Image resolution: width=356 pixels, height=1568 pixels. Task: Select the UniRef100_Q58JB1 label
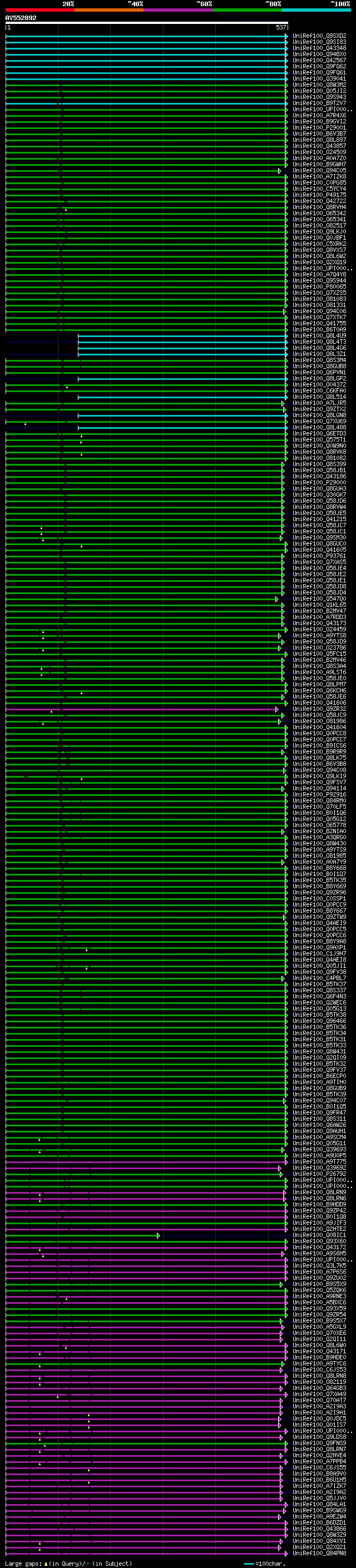[x=319, y=470]
